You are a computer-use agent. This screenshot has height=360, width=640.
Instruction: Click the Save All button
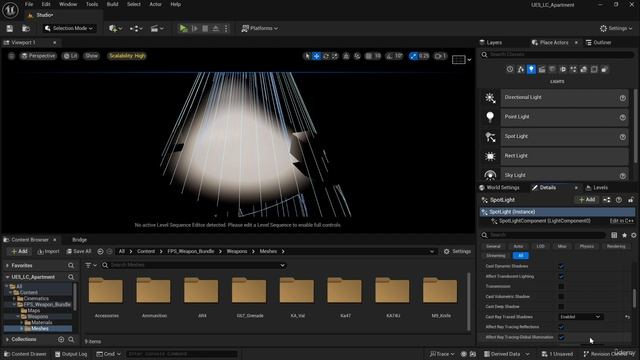click(79, 251)
